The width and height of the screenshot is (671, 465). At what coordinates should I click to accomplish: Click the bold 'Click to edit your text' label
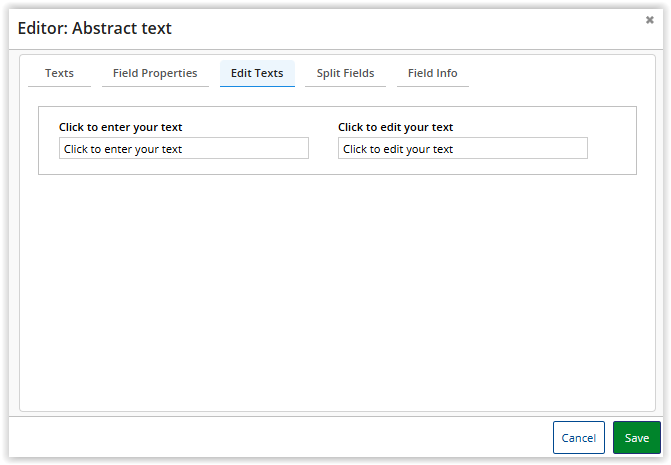pyautogui.click(x=395, y=127)
